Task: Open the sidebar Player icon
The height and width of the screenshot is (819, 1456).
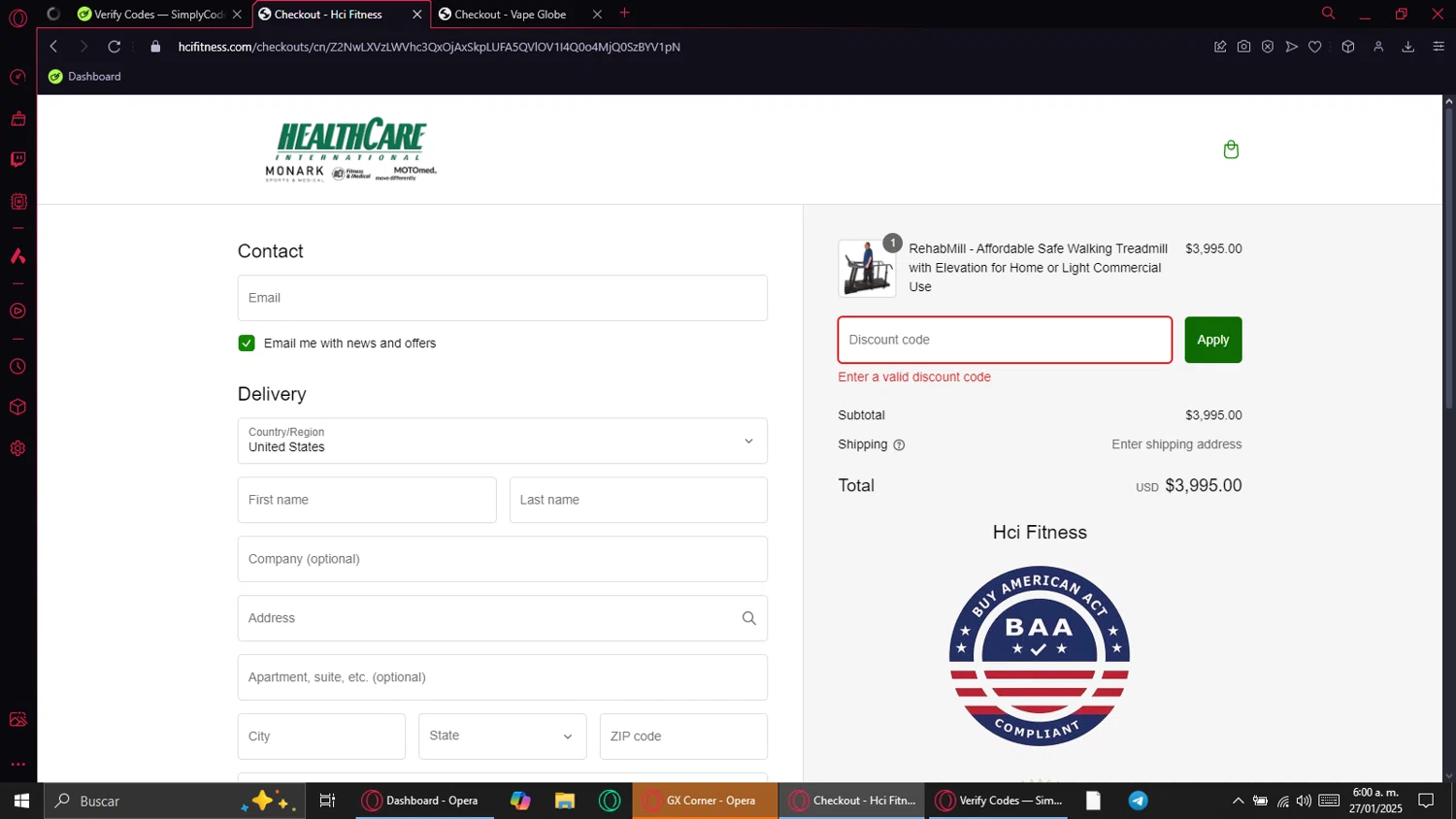Action: (17, 311)
